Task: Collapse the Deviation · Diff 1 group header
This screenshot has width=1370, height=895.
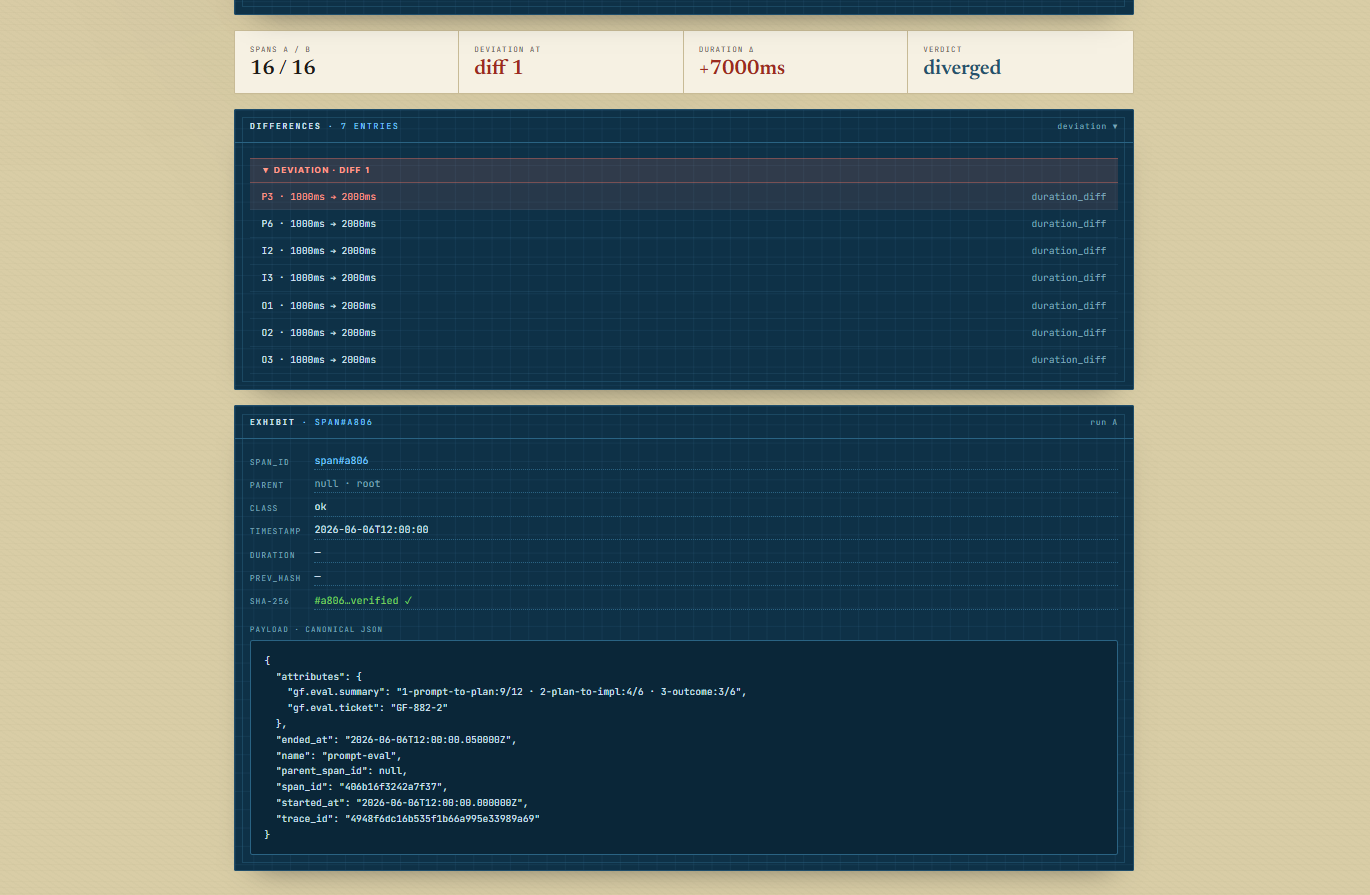Action: pos(684,170)
